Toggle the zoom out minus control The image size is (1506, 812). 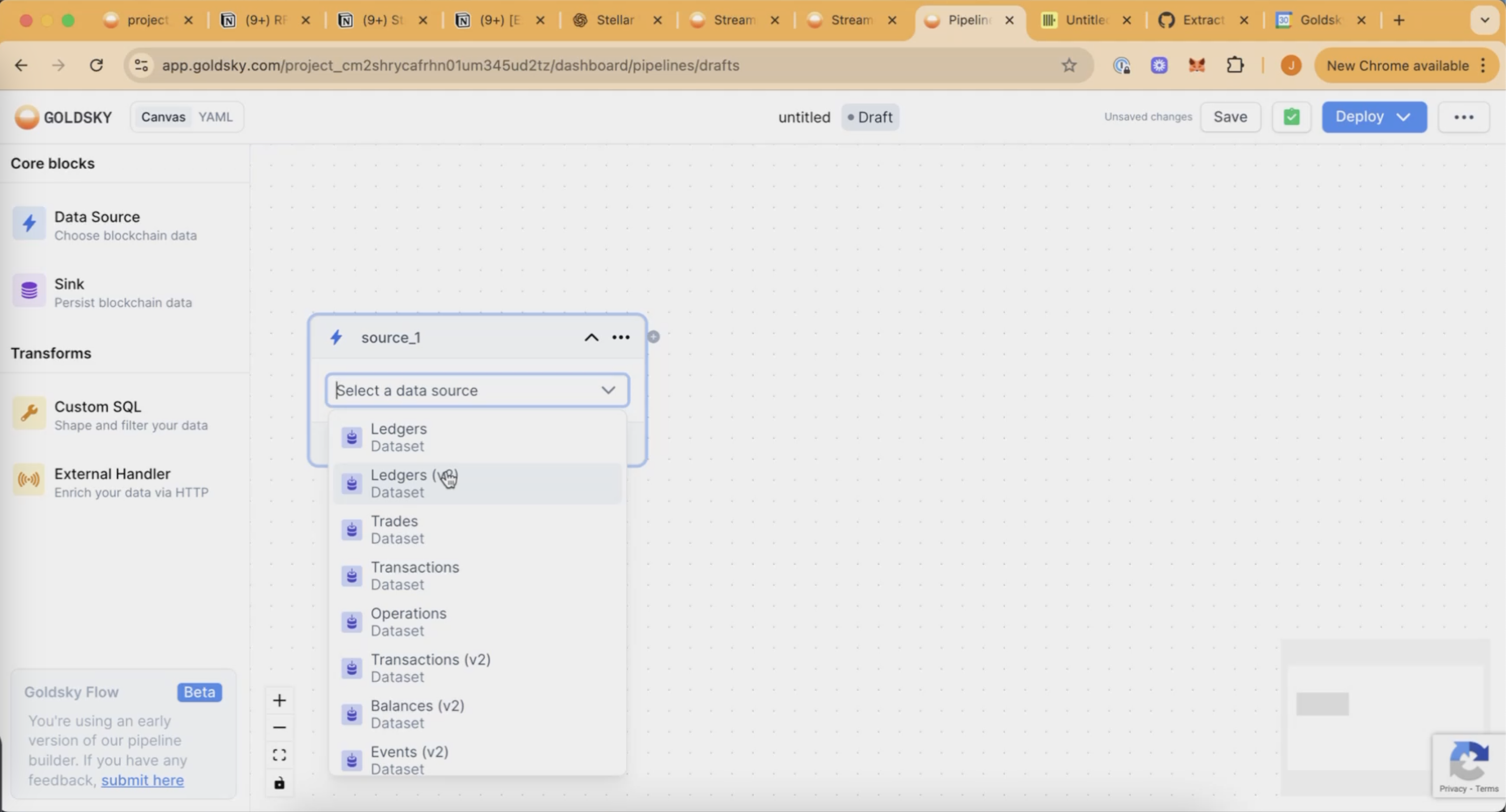[279, 727]
